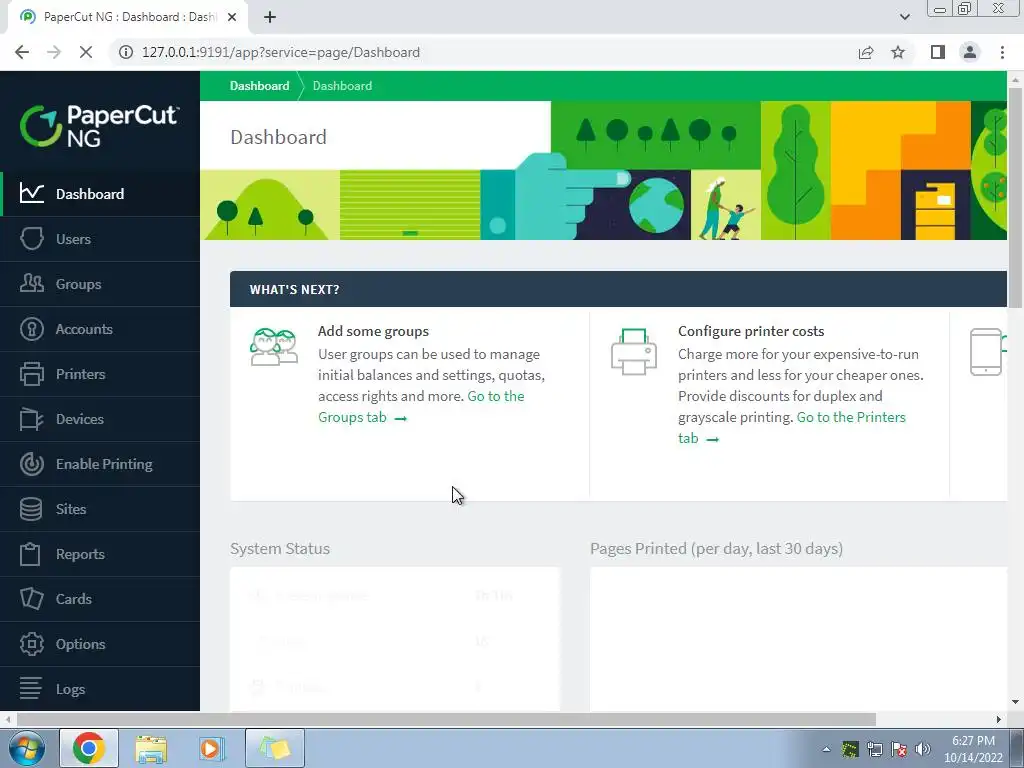Open the tab search dropdown chevron
The width and height of the screenshot is (1024, 768).
(904, 17)
